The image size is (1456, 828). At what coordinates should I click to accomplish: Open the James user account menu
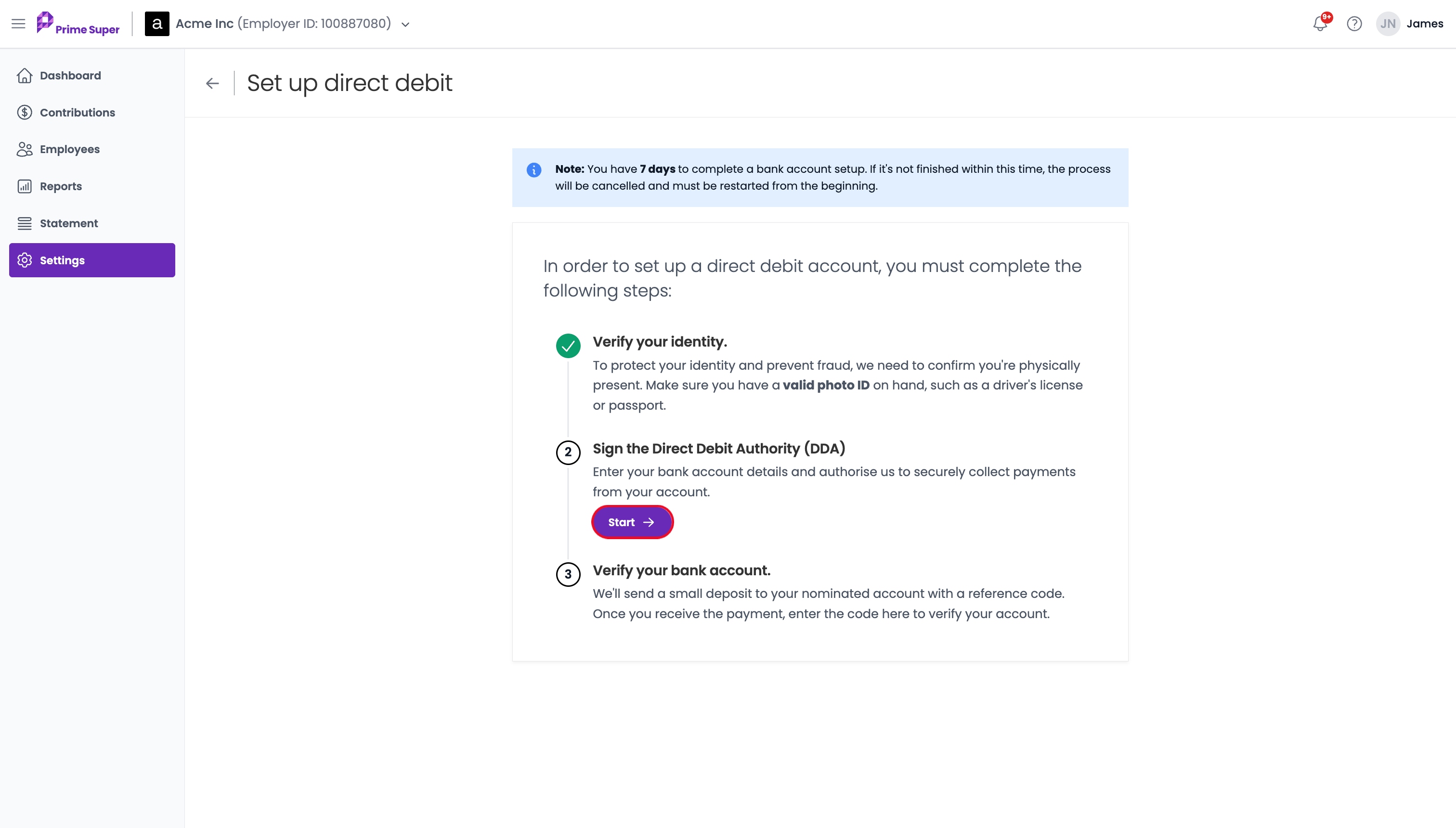tap(1424, 23)
